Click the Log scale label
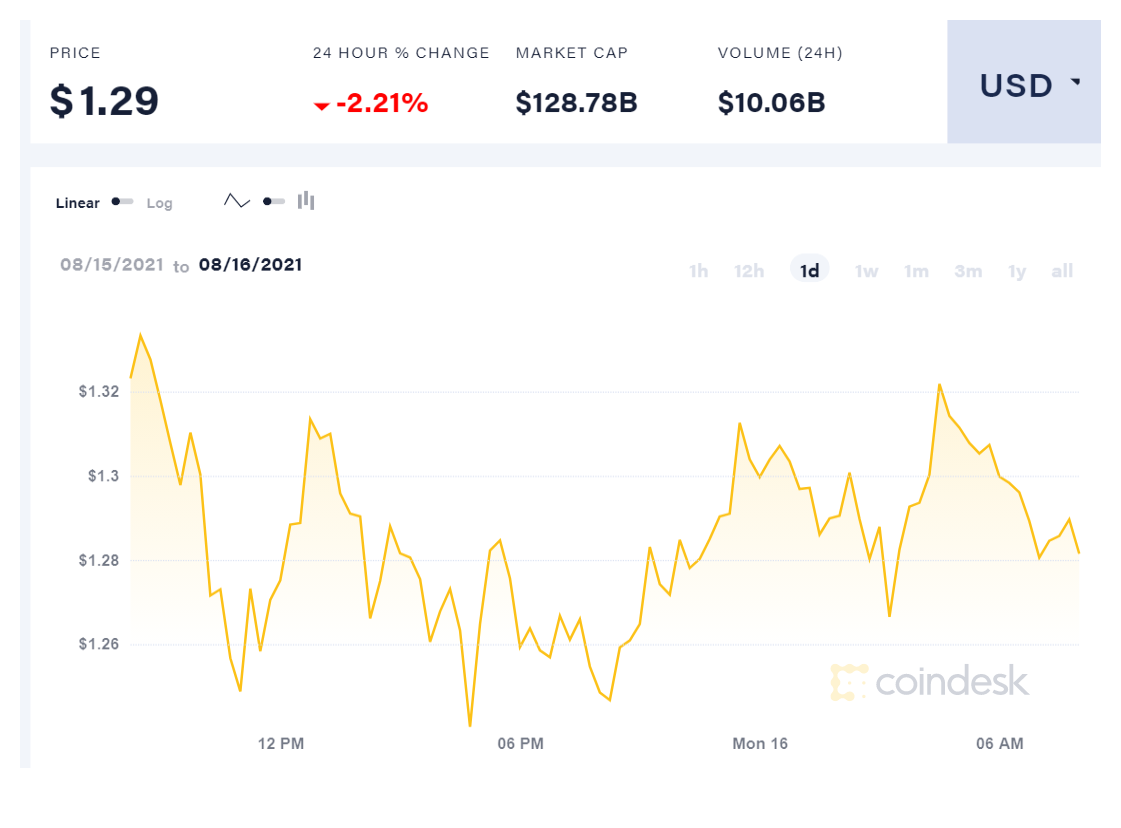1121x828 pixels. coord(160,203)
